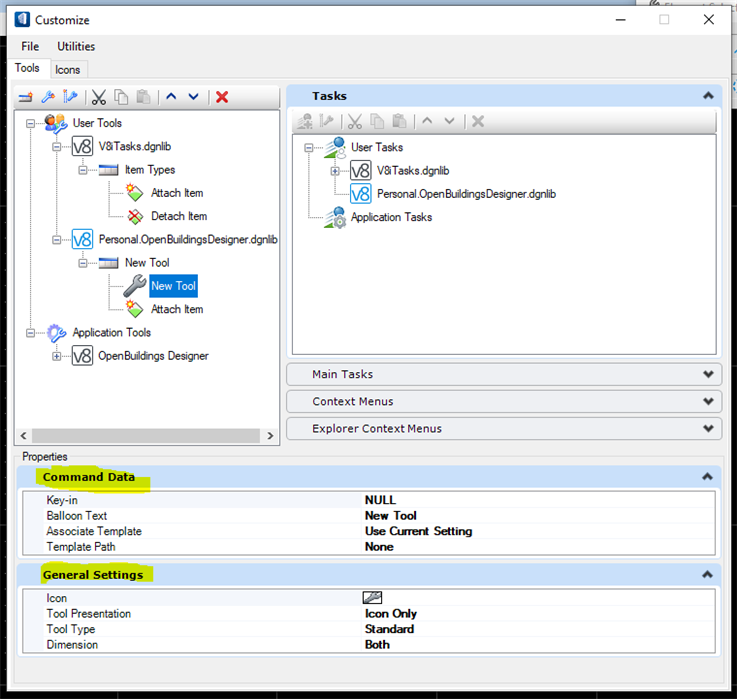Collapse the Tasks panel
This screenshot has height=699, width=737.
coord(708,96)
